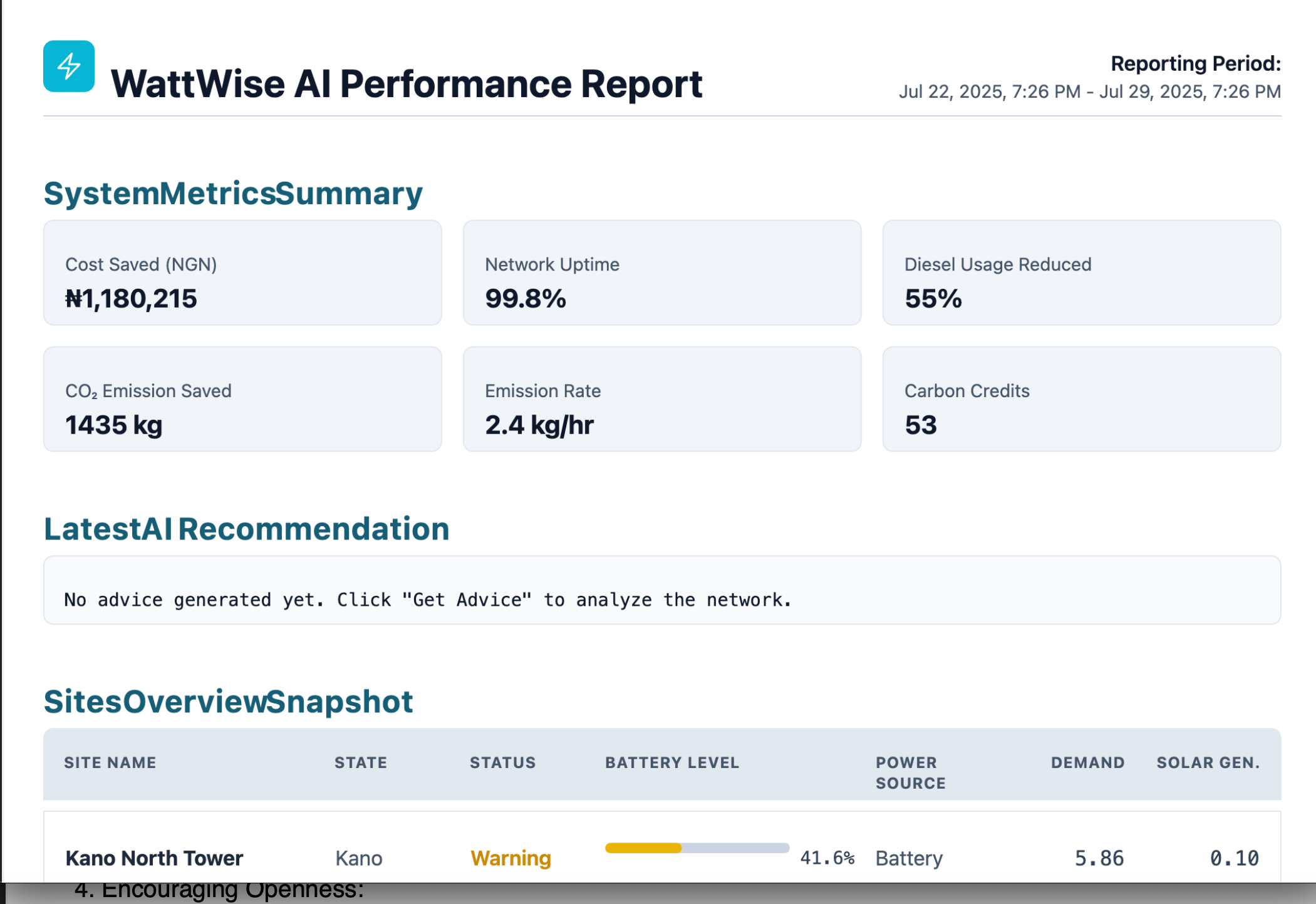The height and width of the screenshot is (904, 1316).
Task: Open the Emission Rate 2.4 kg/hr card
Action: (x=661, y=399)
